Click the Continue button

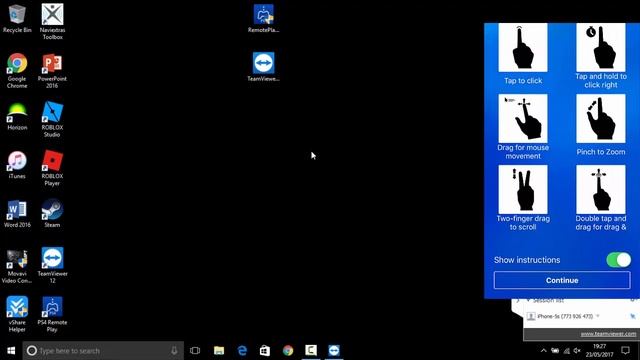point(562,280)
